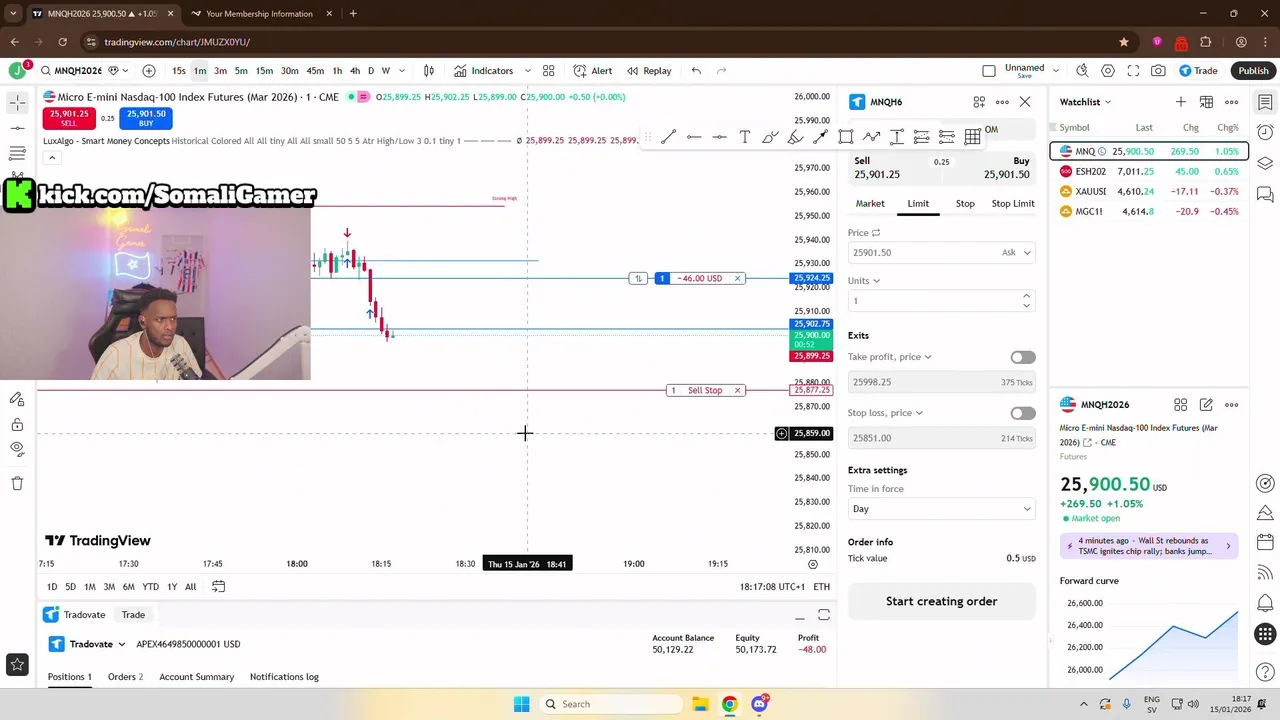
Task: Click the Publish button
Action: point(1253,71)
